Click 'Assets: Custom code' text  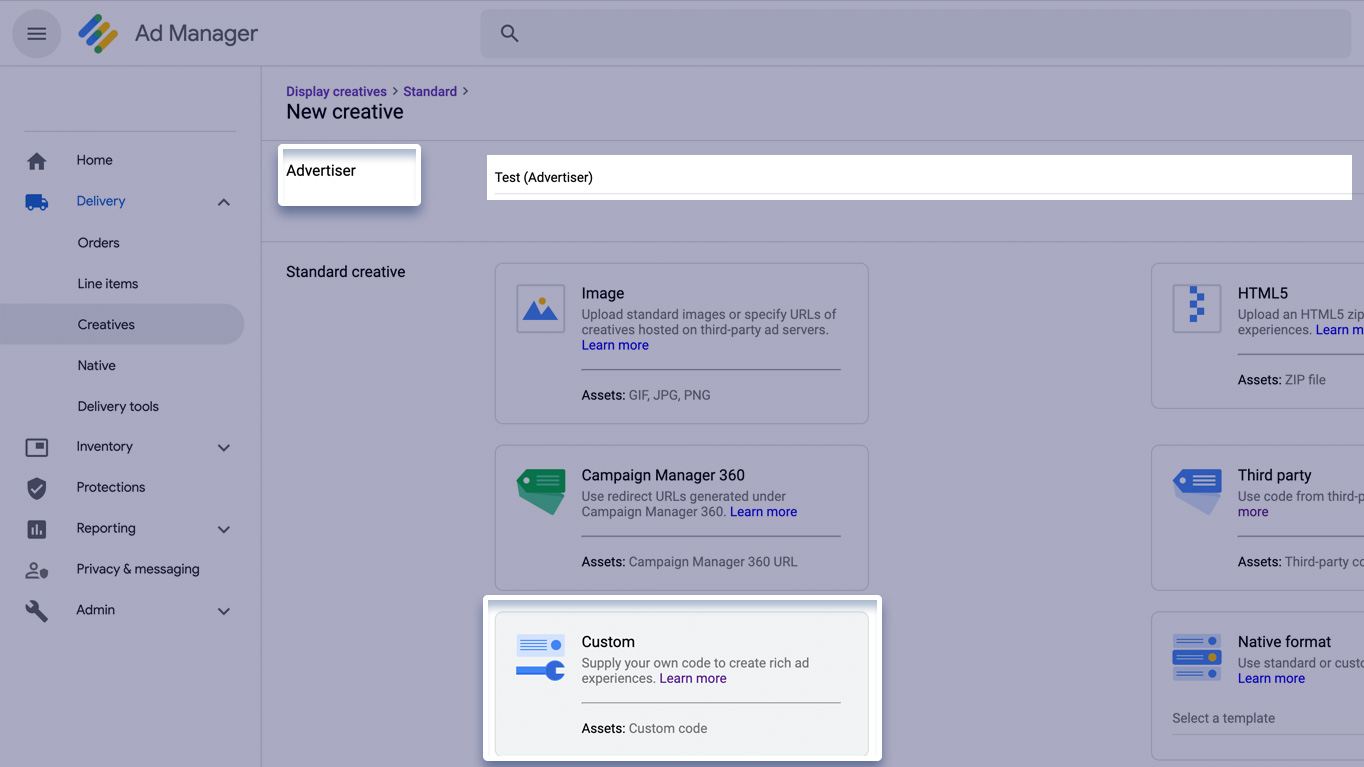tap(644, 729)
